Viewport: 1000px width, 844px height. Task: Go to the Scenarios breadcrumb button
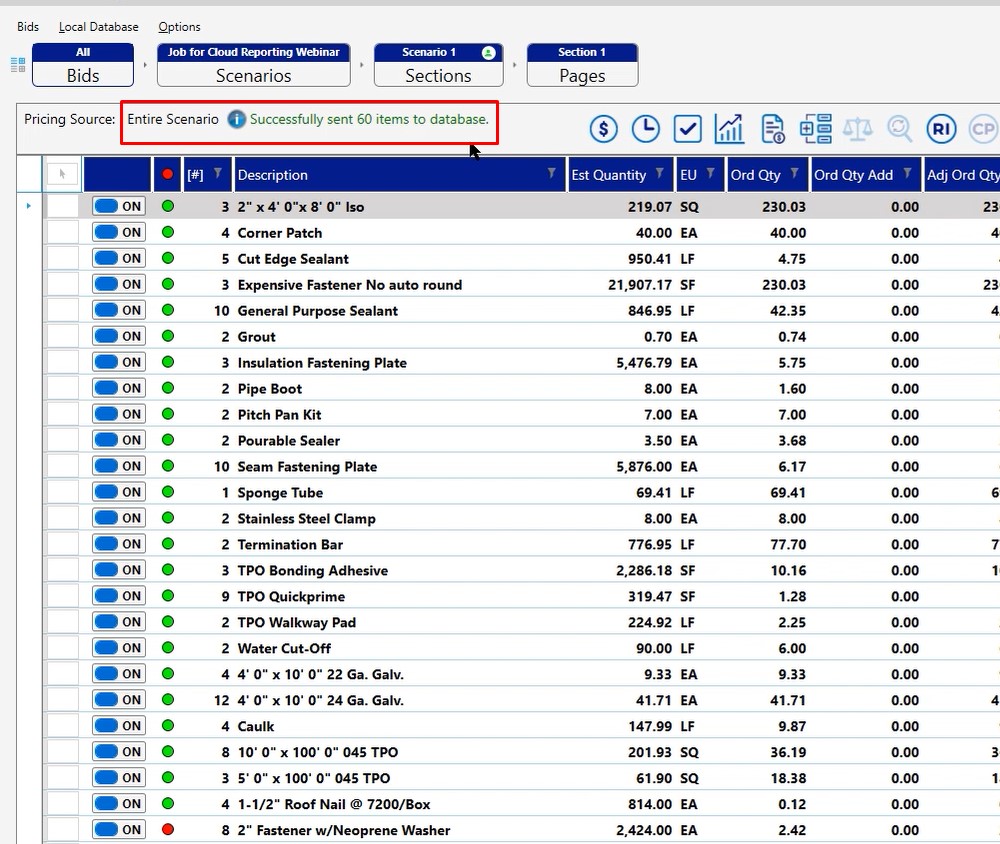pyautogui.click(x=253, y=66)
